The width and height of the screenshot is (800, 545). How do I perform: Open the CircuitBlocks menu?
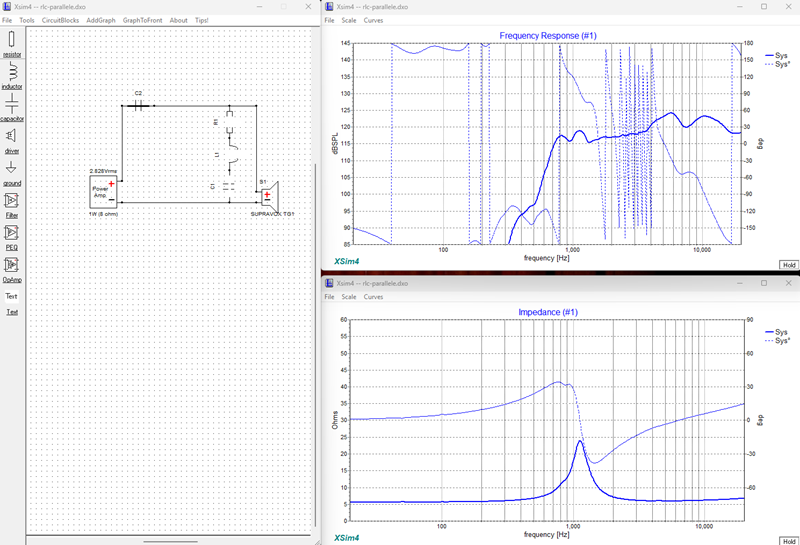tap(60, 20)
